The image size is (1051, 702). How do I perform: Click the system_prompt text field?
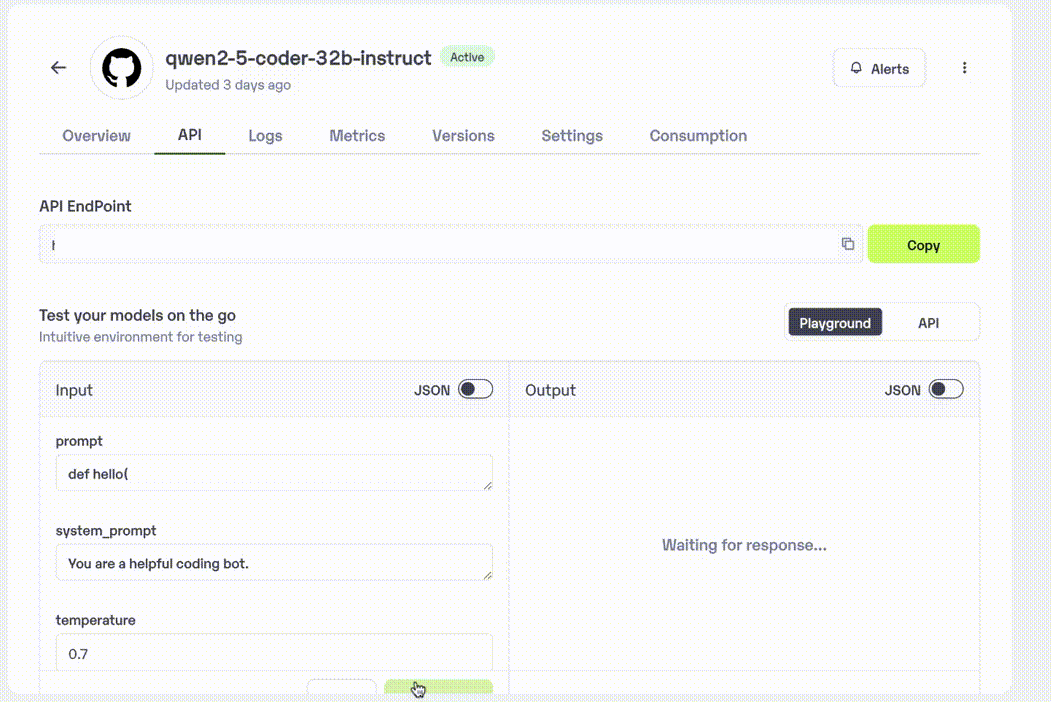pyautogui.click(x=274, y=563)
